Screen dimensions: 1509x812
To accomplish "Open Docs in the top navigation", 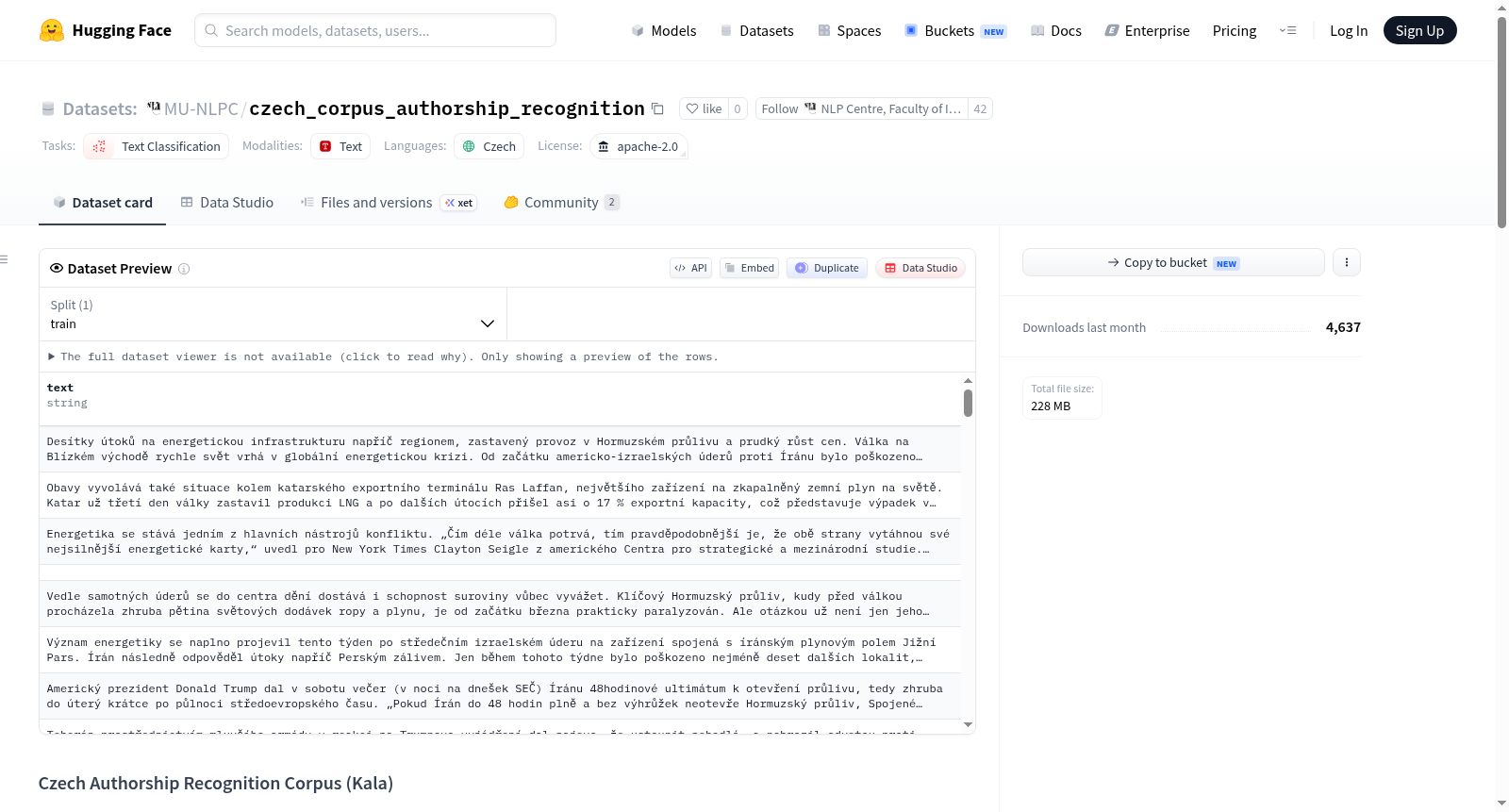I will pos(1055,30).
